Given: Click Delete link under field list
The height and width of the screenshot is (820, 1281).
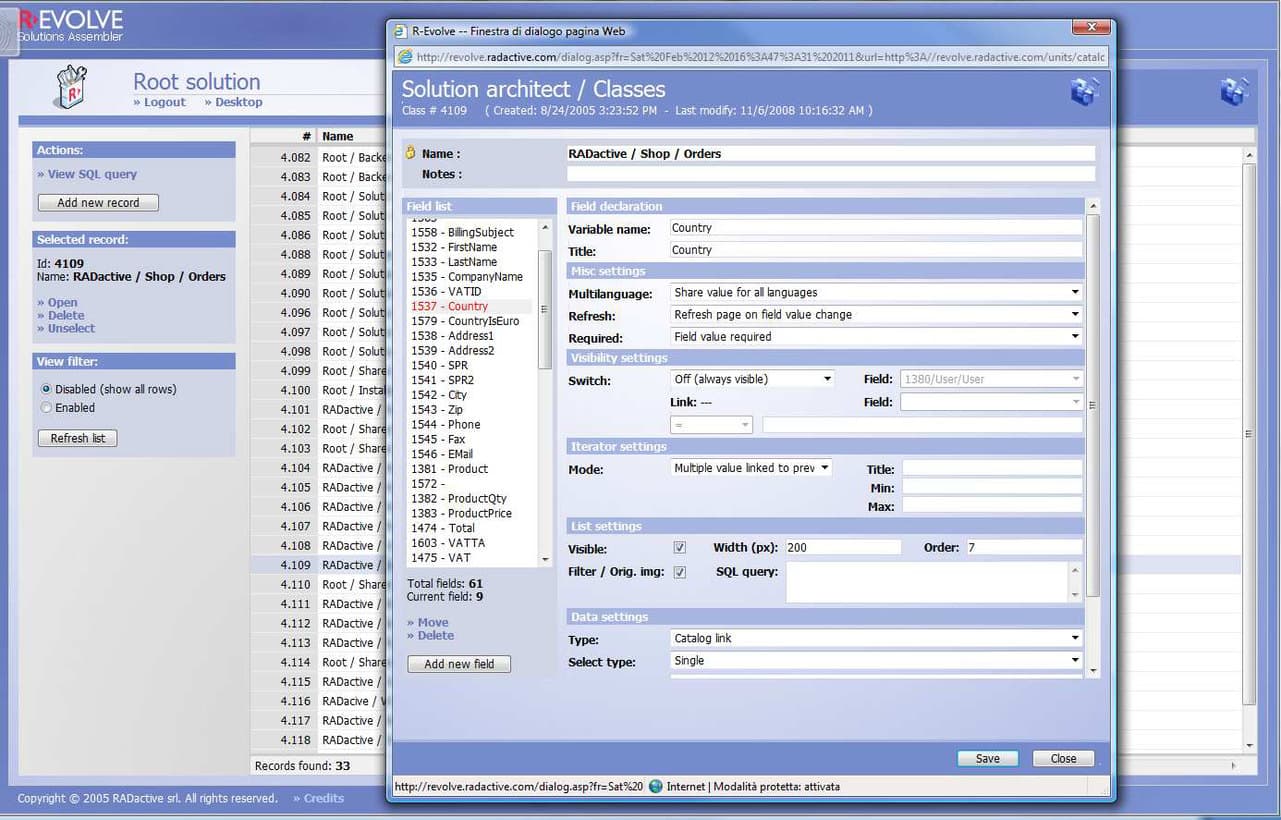Looking at the screenshot, I should tap(430, 635).
